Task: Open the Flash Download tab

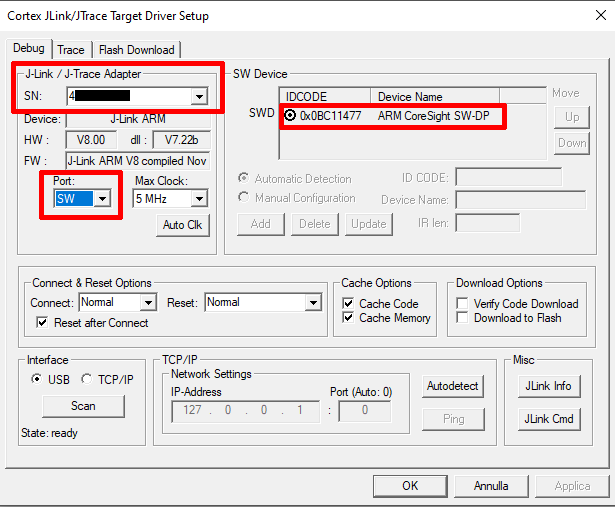Action: point(135,50)
